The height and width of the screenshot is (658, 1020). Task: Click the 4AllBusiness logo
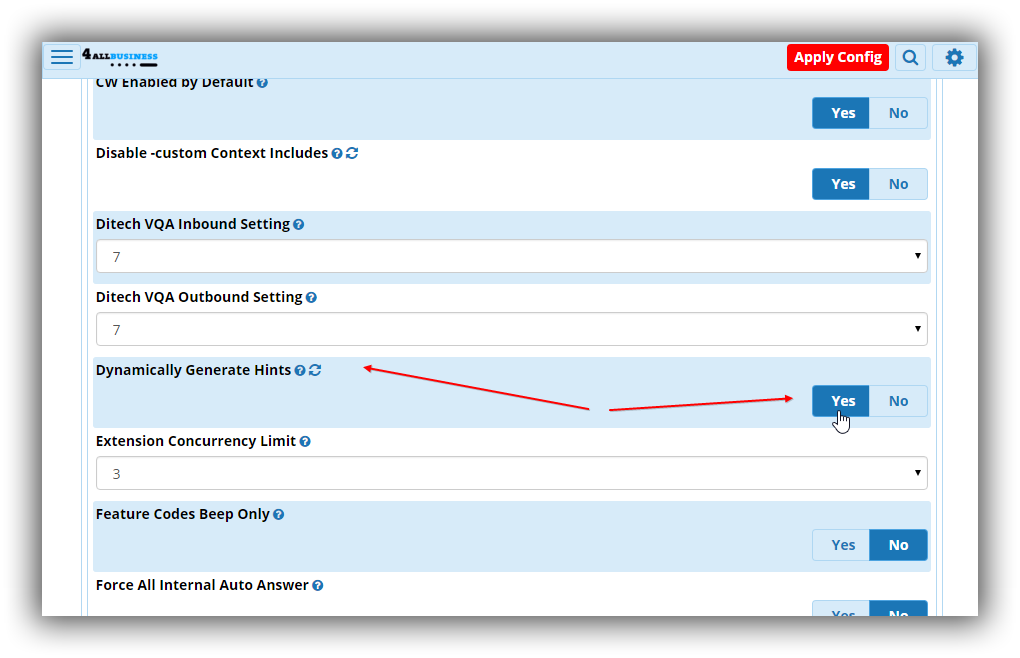pyautogui.click(x=120, y=57)
